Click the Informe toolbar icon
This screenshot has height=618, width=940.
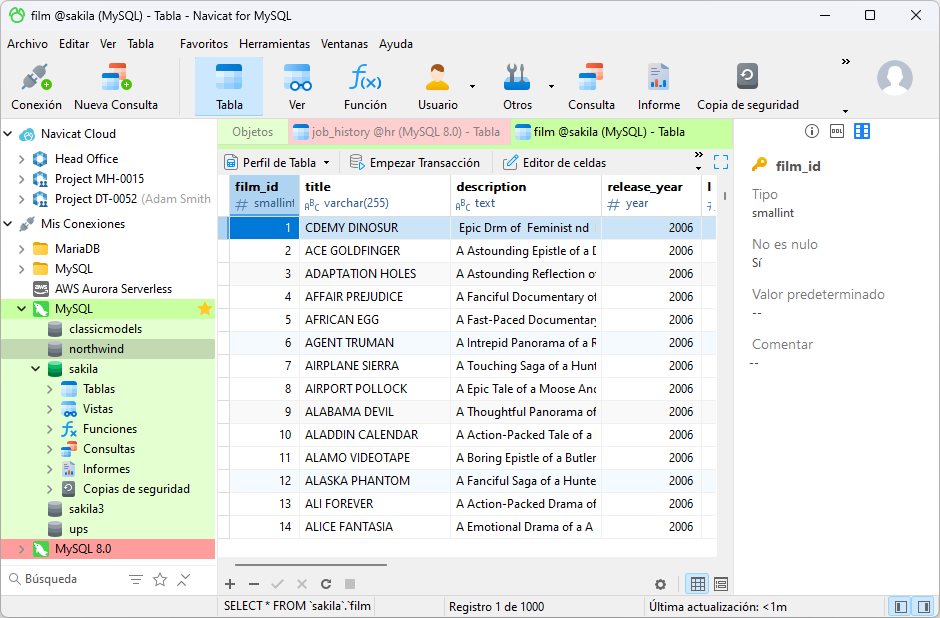coord(658,87)
